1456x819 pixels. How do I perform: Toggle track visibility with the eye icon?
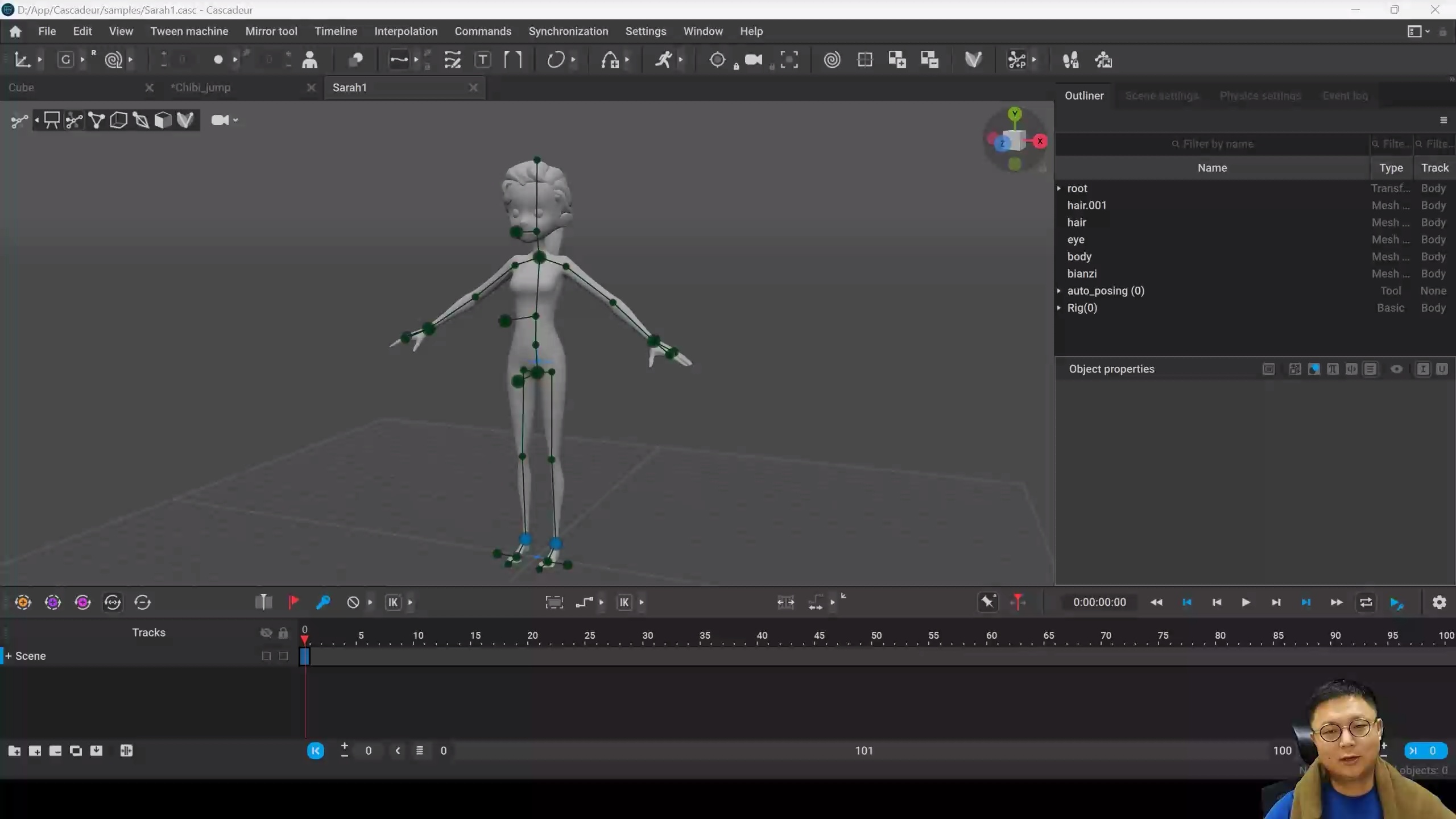266,632
